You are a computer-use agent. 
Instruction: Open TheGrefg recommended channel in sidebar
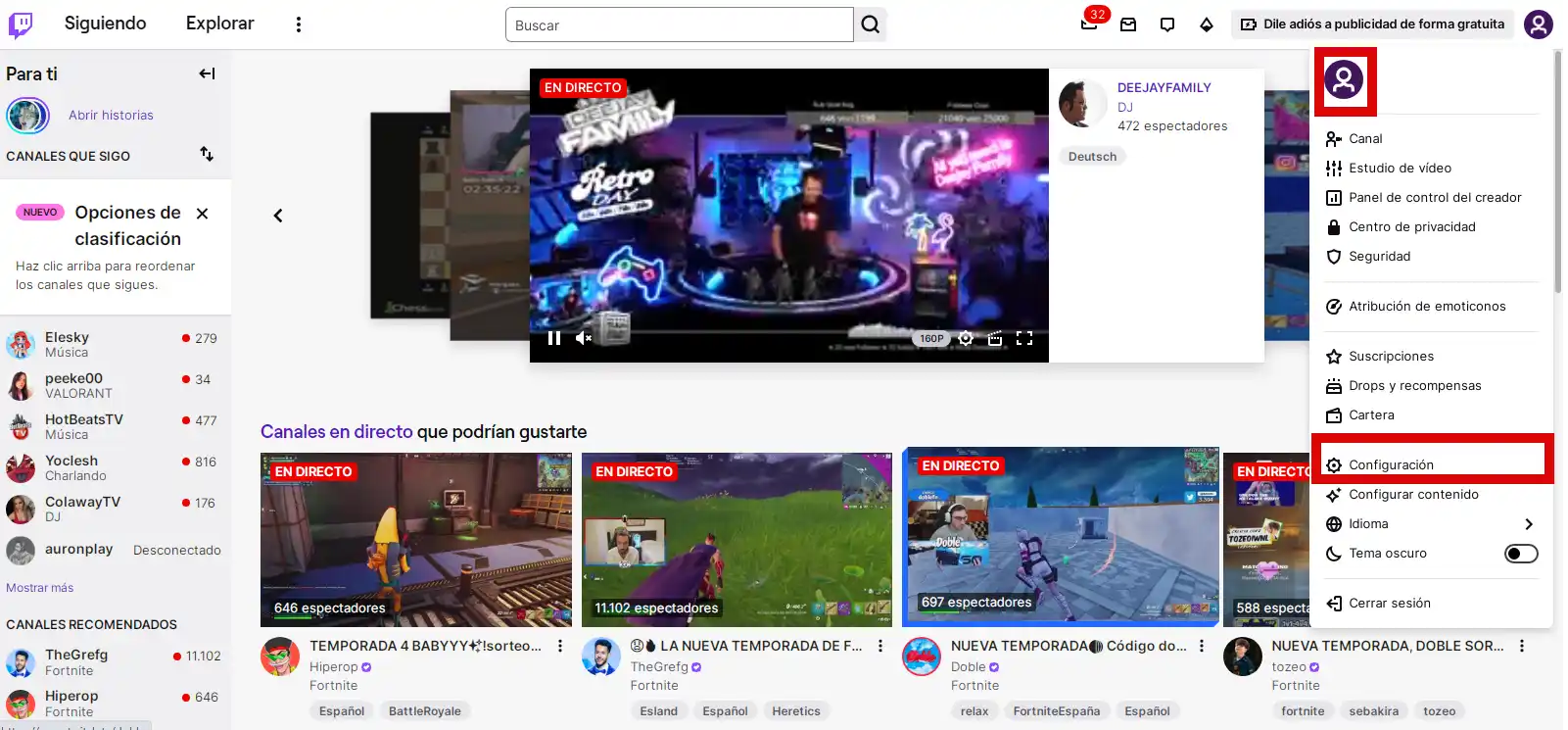click(116, 661)
